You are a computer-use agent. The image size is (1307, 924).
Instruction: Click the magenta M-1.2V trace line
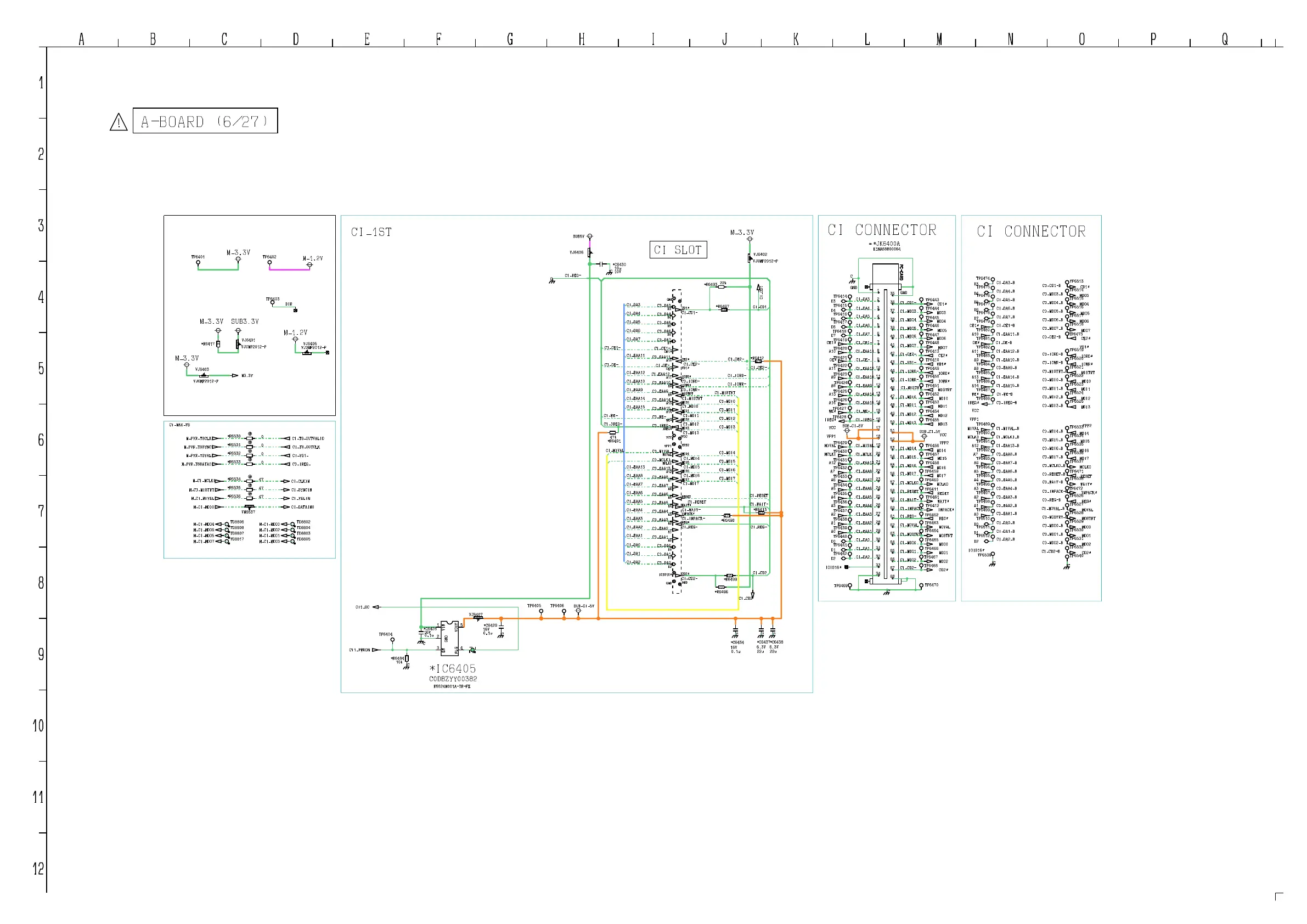coord(289,269)
